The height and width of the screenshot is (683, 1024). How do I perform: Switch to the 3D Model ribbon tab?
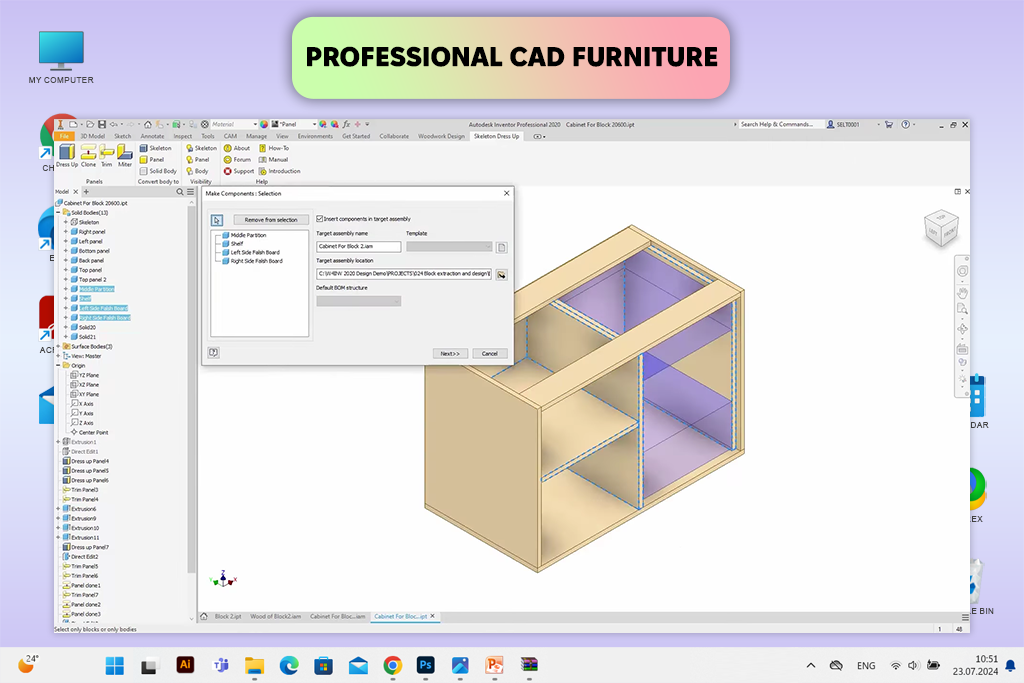[93, 136]
